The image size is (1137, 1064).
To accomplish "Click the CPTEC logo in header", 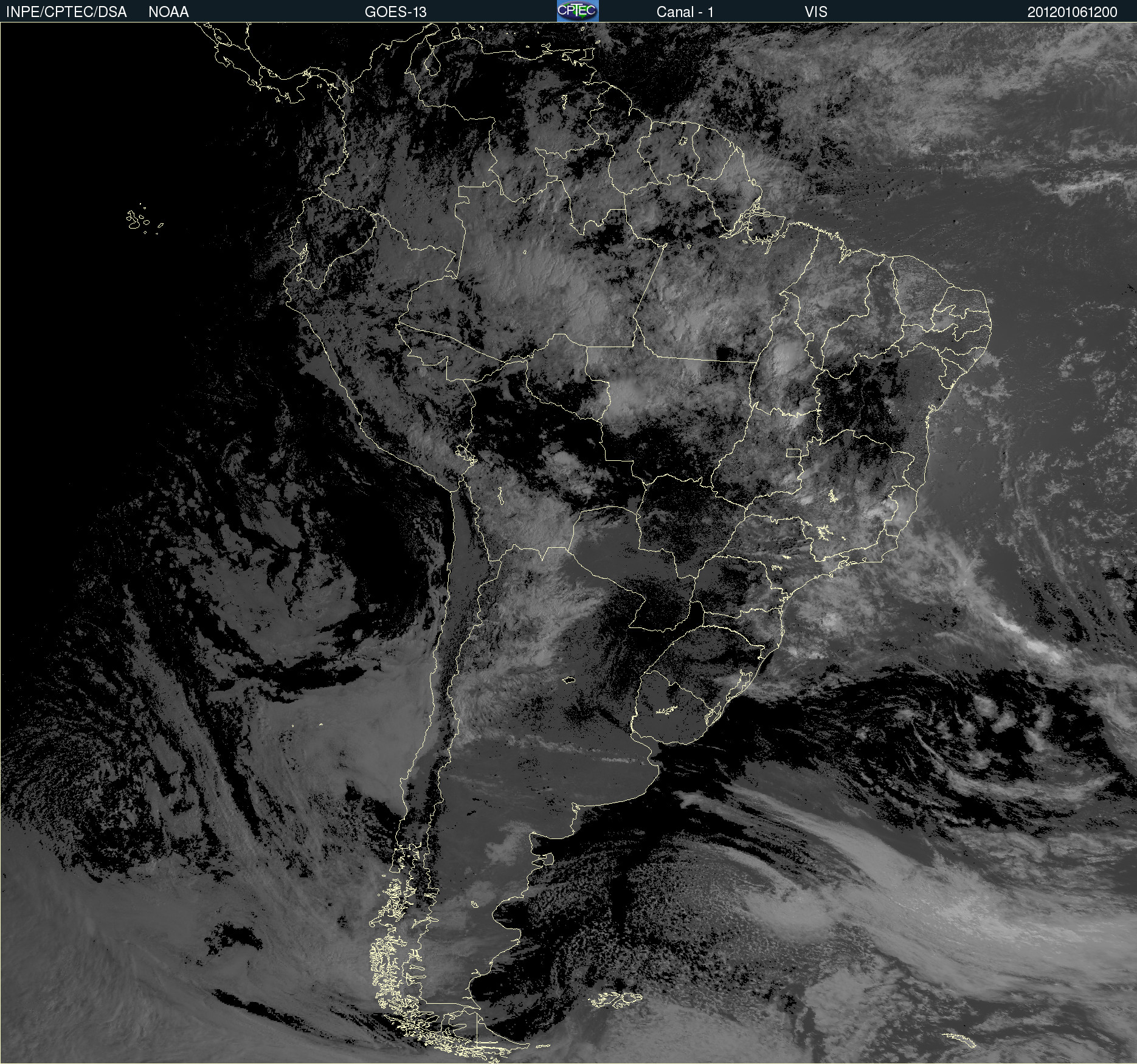I will [578, 11].
